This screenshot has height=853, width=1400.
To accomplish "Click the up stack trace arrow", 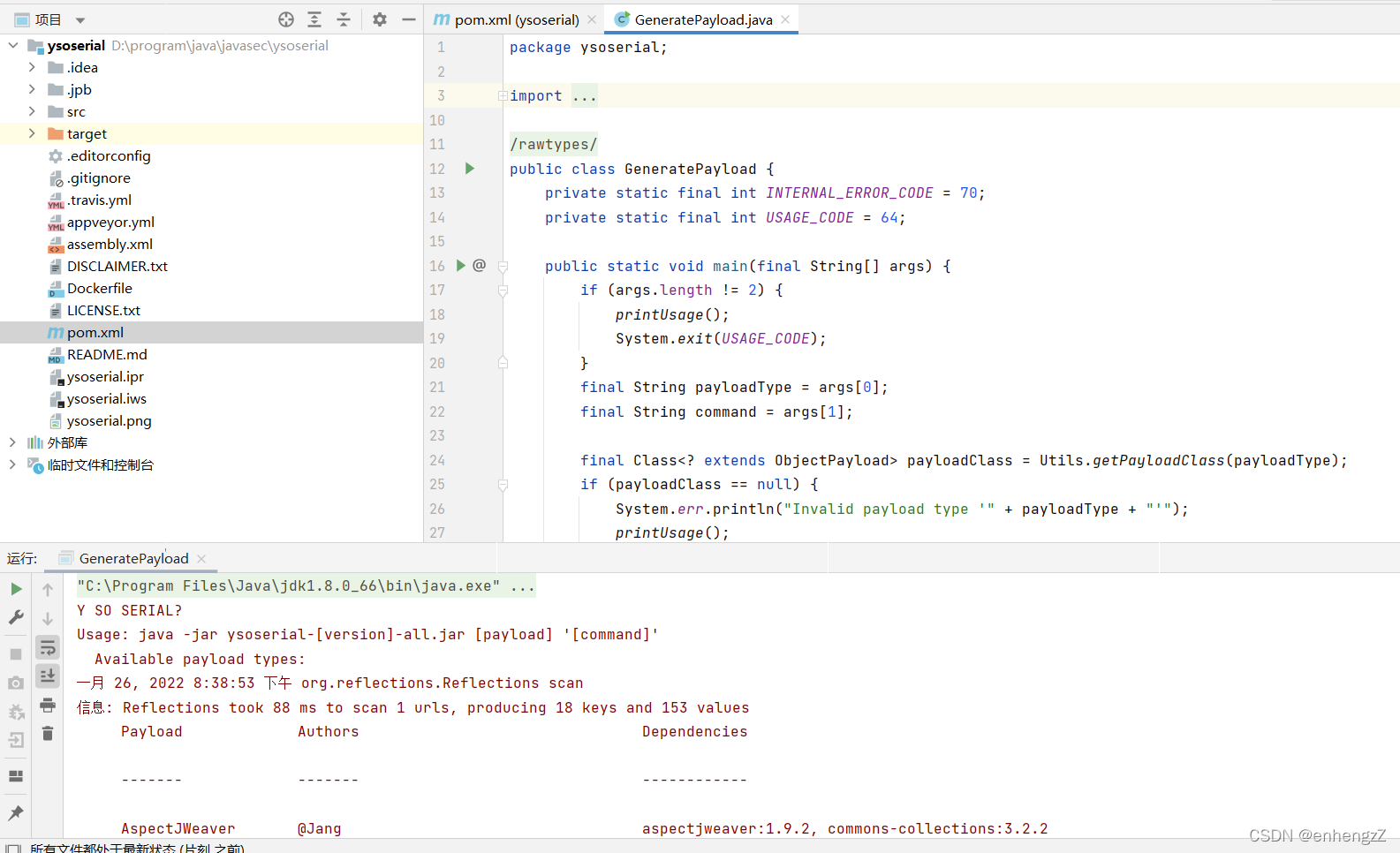I will point(48,589).
